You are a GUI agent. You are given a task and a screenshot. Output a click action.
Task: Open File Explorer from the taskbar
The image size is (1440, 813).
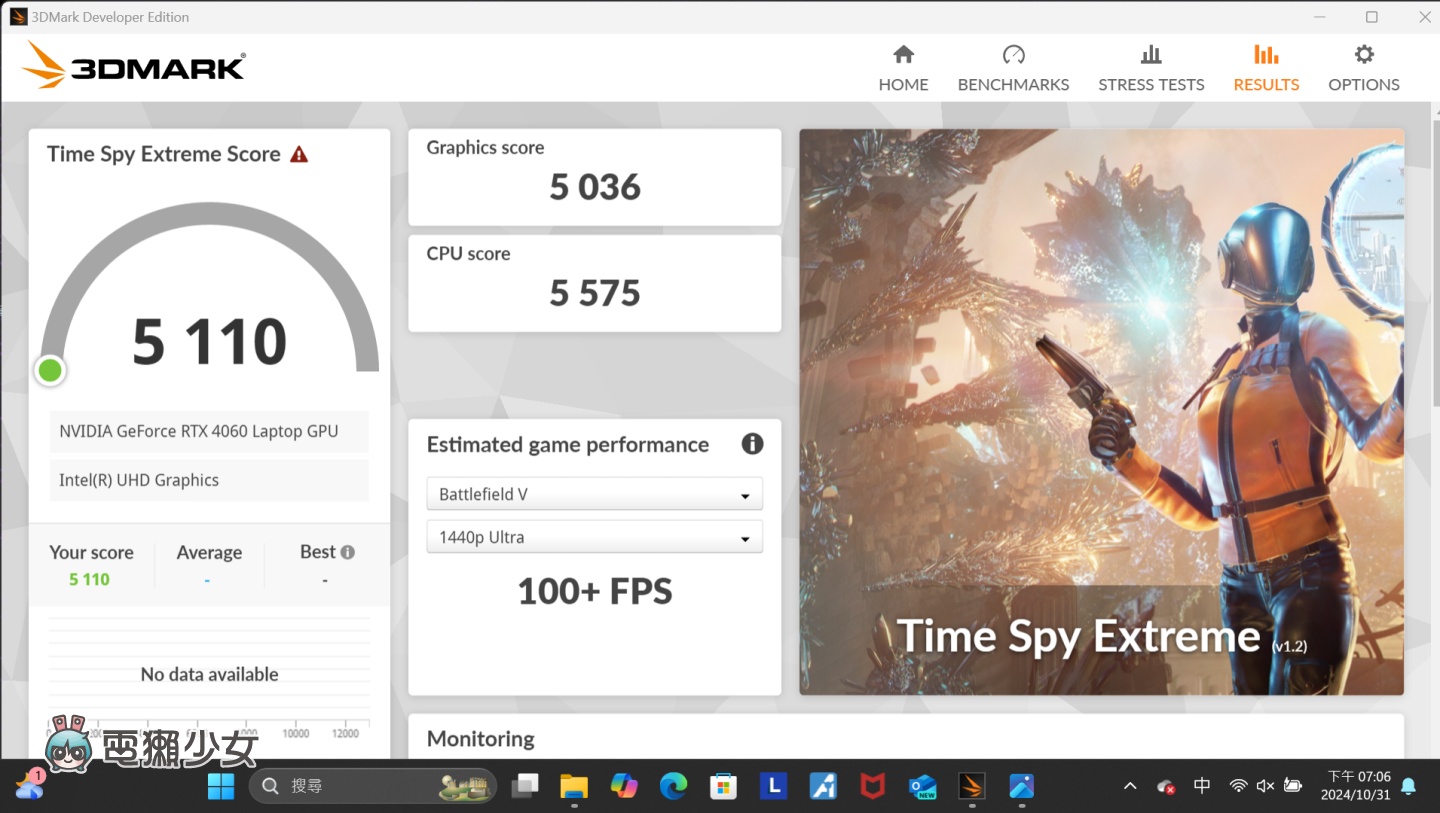coord(574,786)
